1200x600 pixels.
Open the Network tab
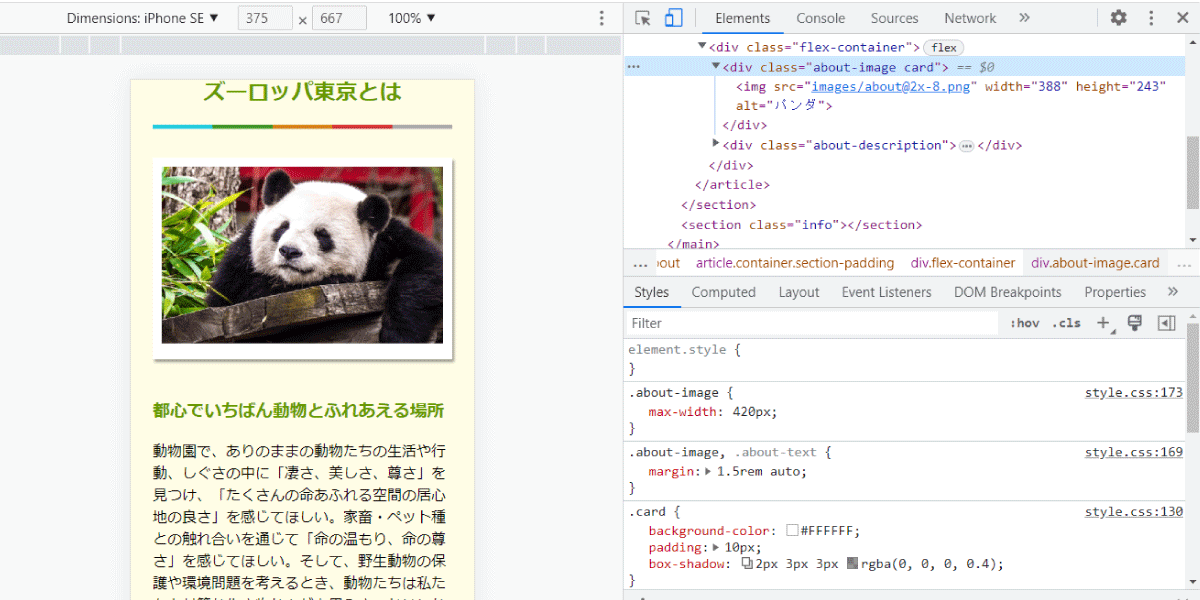coord(970,18)
